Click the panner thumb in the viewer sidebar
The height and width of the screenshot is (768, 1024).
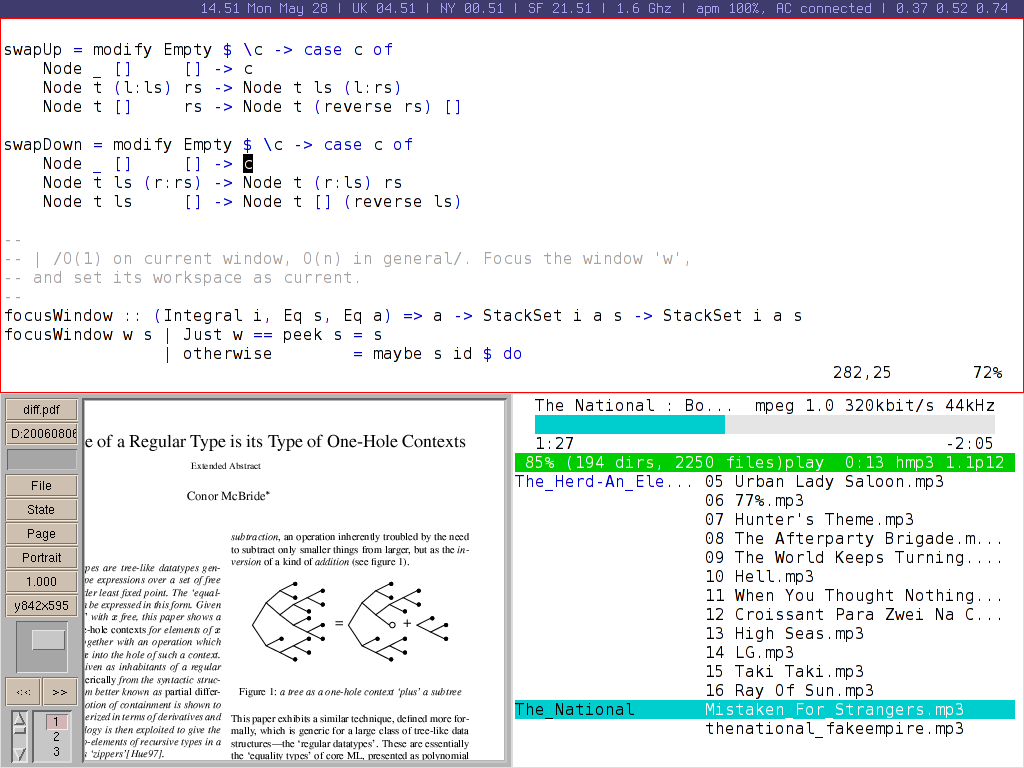[48, 640]
